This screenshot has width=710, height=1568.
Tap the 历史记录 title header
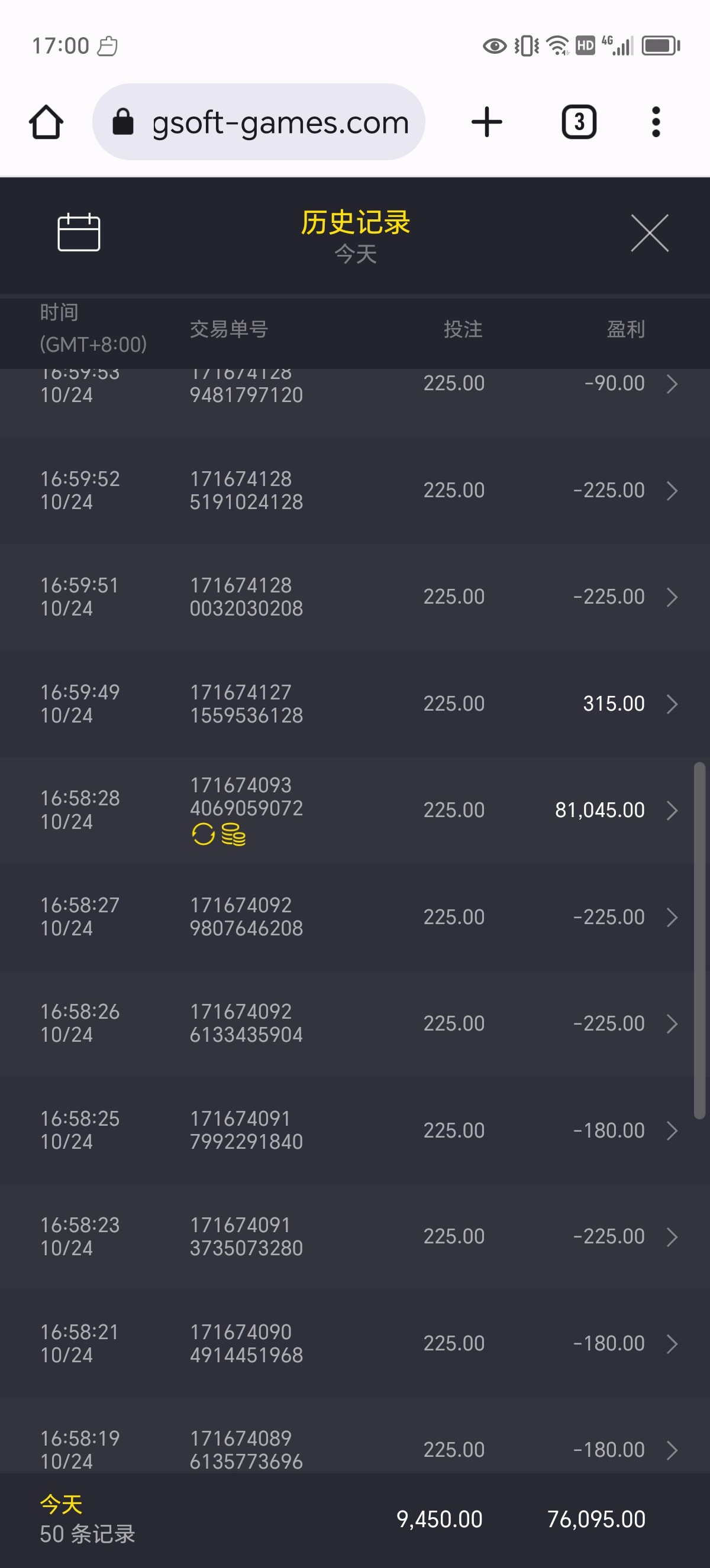pos(355,223)
